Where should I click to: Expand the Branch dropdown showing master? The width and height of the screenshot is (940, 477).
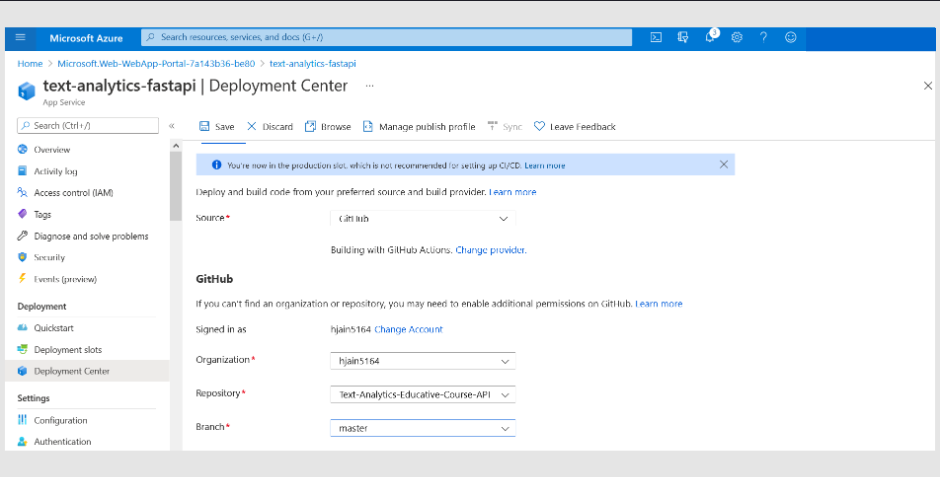pyautogui.click(x=423, y=428)
